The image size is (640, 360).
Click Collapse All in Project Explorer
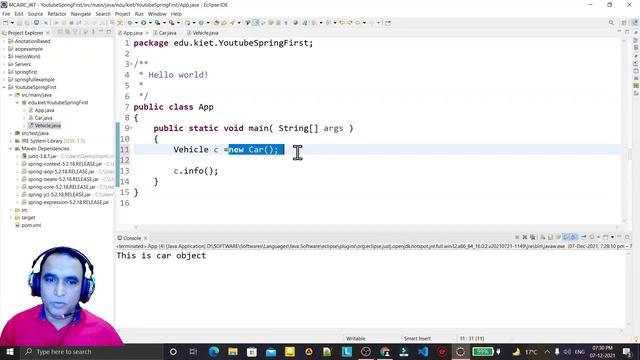[x=60, y=32]
